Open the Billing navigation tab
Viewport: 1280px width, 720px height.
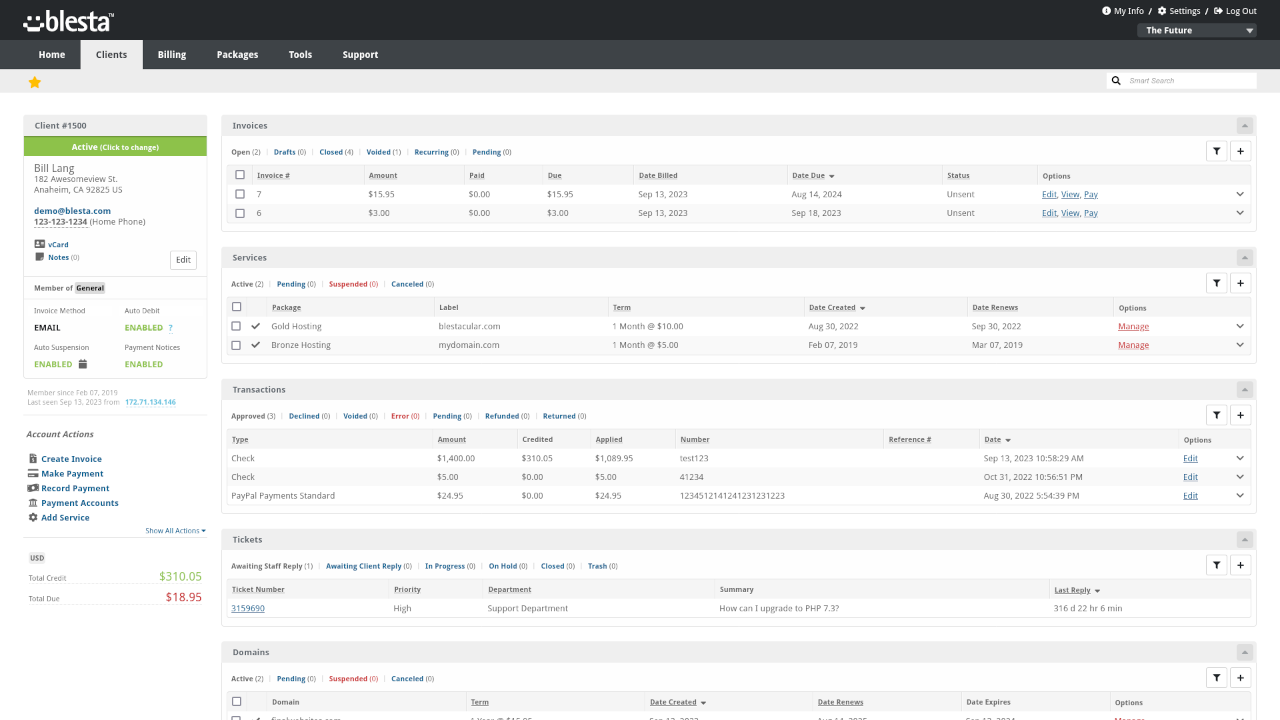point(172,55)
